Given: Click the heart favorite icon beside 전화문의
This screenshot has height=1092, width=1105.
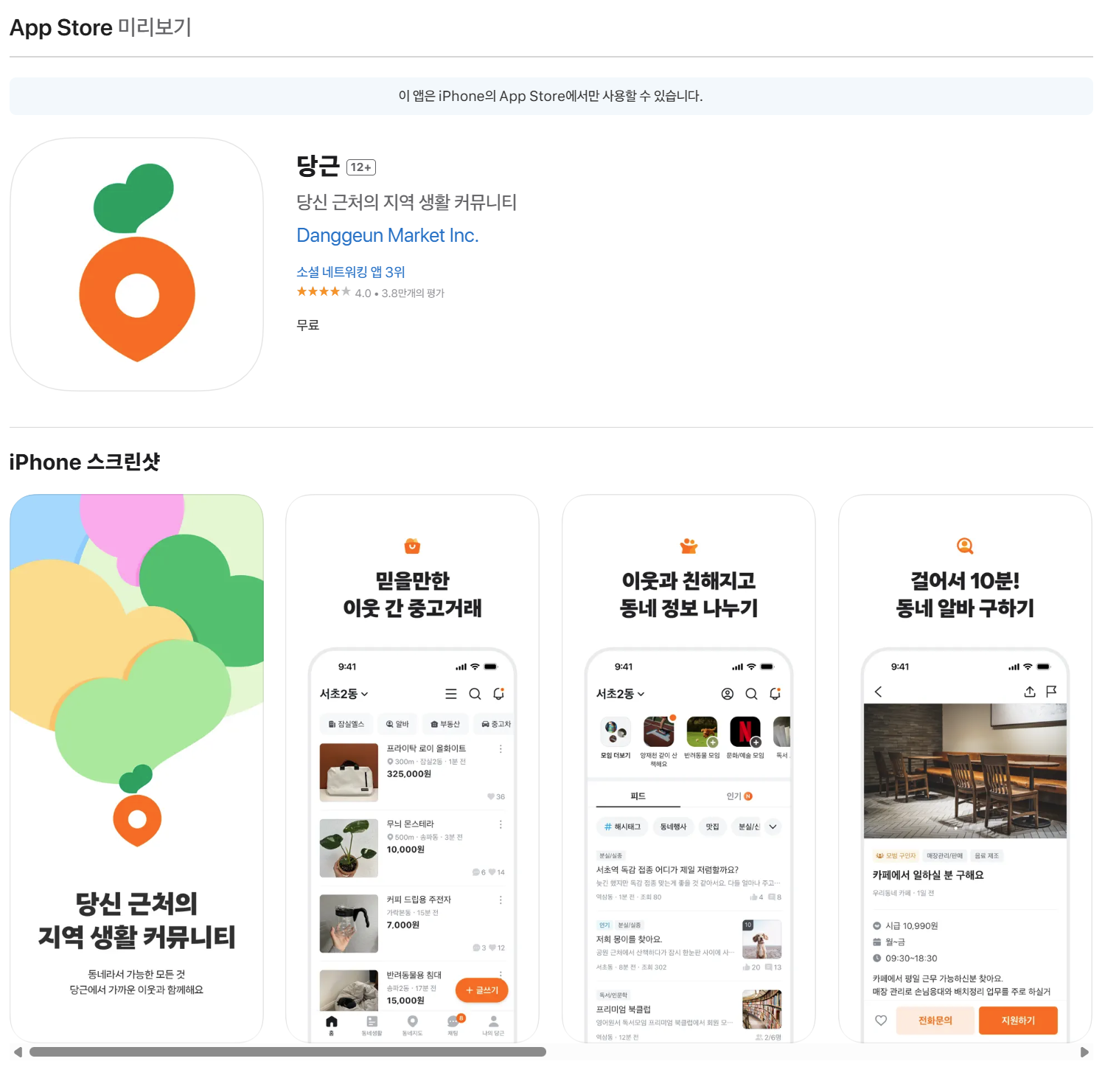Looking at the screenshot, I should [881, 1020].
